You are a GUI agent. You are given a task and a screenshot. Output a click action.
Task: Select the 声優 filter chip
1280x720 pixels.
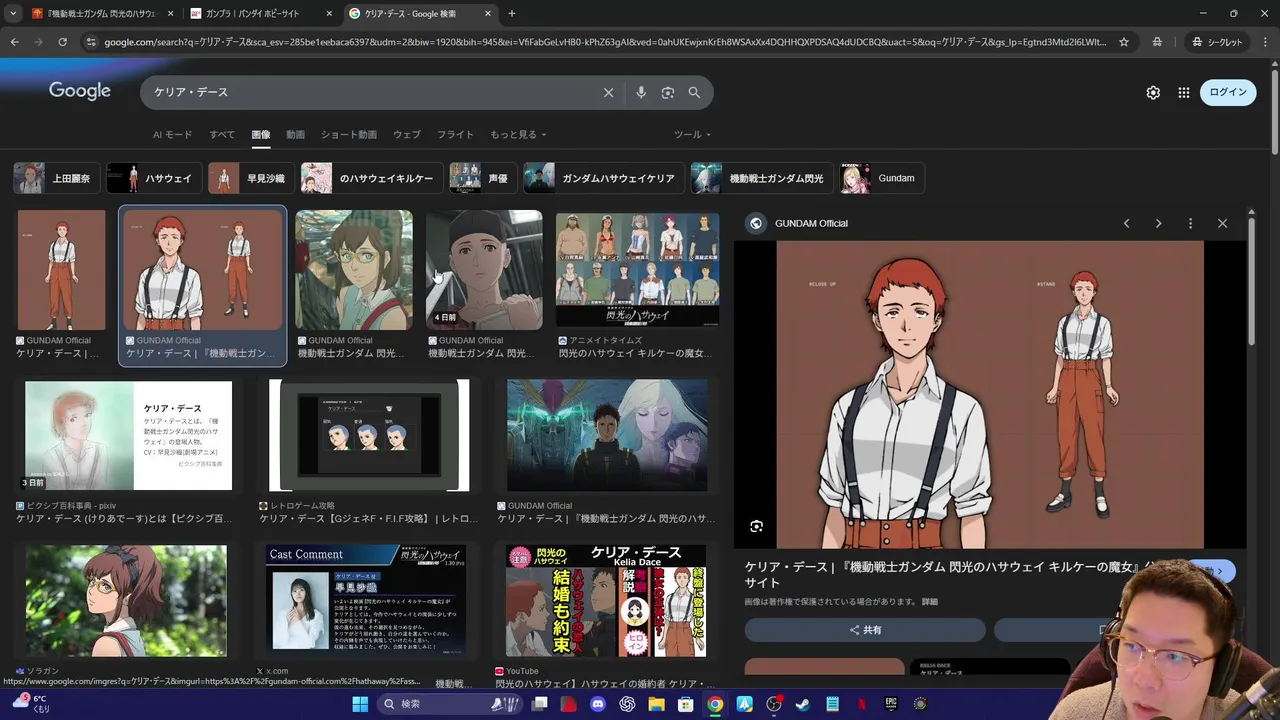tap(483, 178)
